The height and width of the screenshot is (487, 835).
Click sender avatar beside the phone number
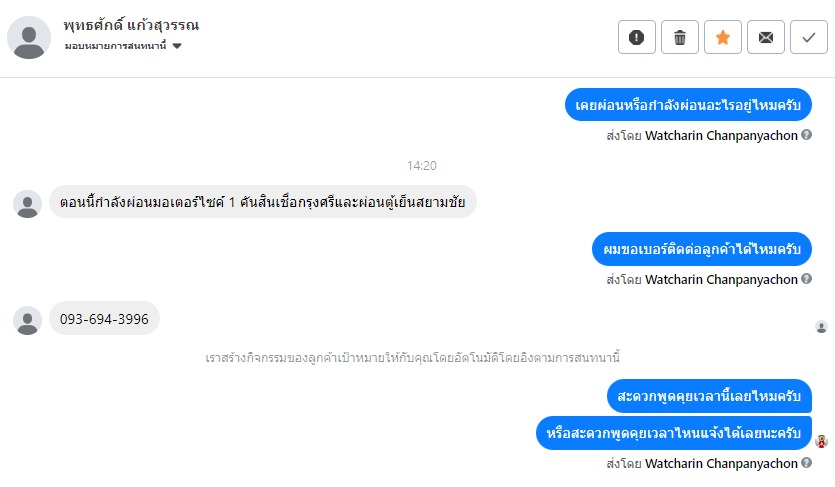point(28,320)
